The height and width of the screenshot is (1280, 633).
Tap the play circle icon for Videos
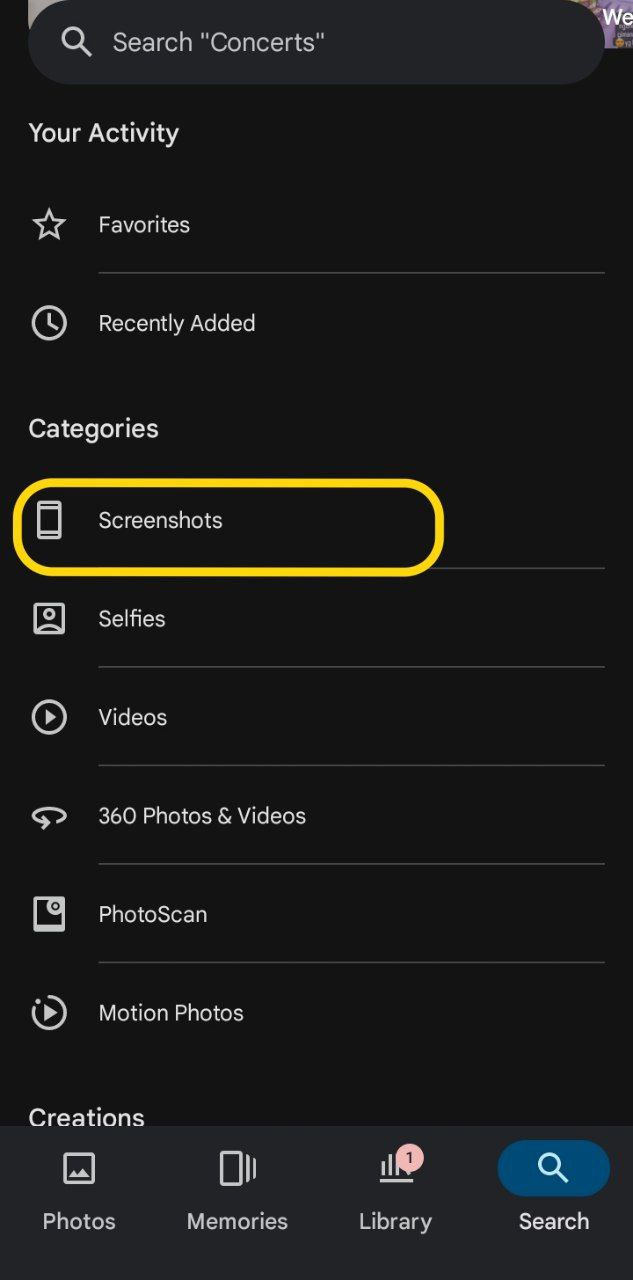(49, 717)
